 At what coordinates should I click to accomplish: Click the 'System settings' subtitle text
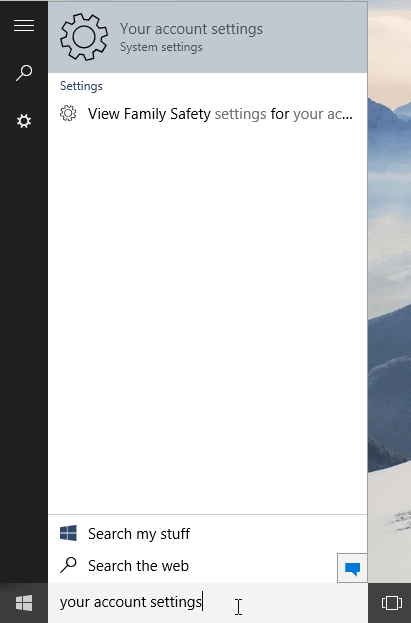pos(161,47)
